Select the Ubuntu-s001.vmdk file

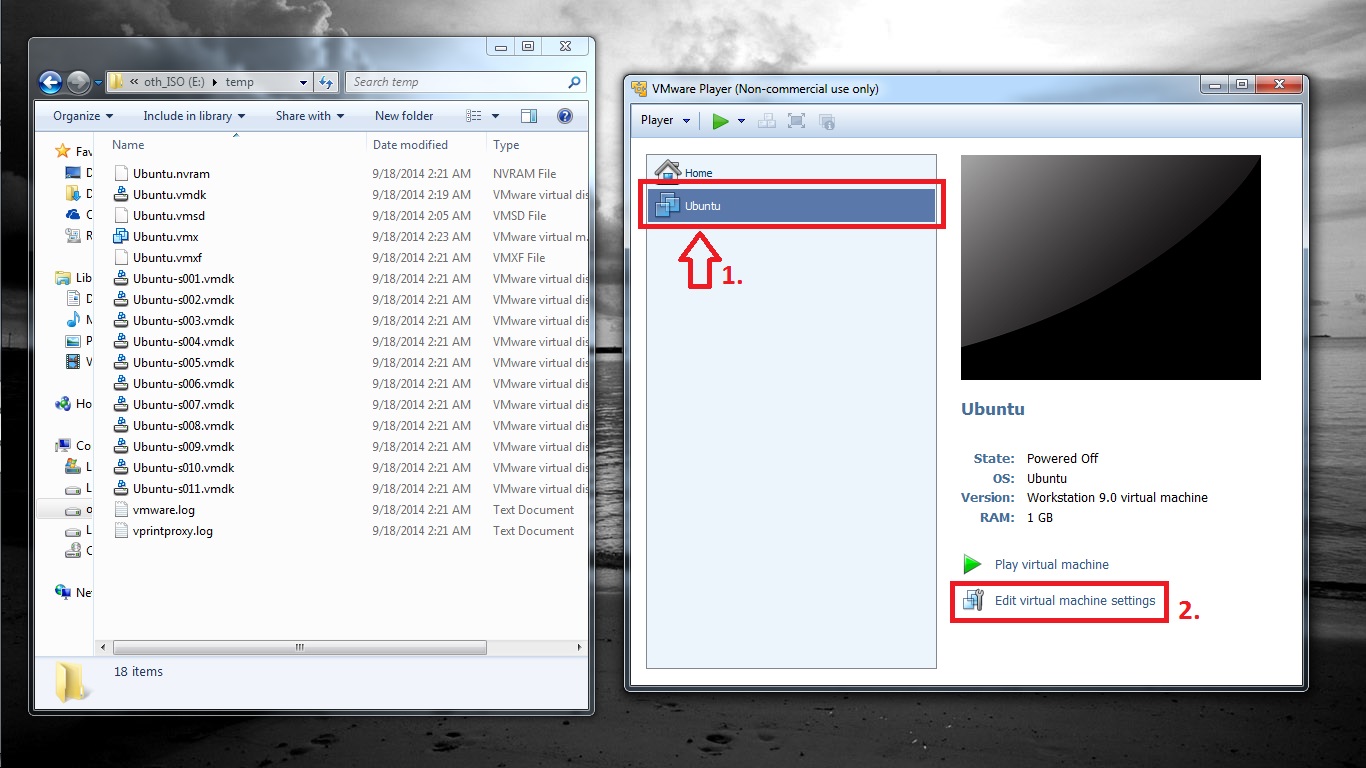[183, 278]
